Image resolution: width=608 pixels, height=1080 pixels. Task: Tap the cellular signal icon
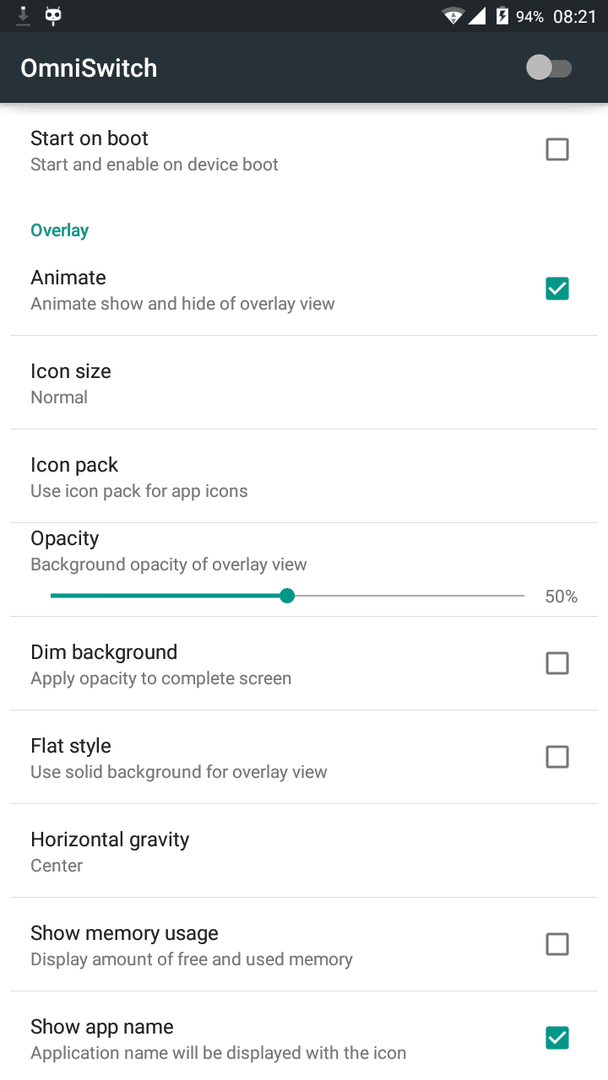pos(476,16)
